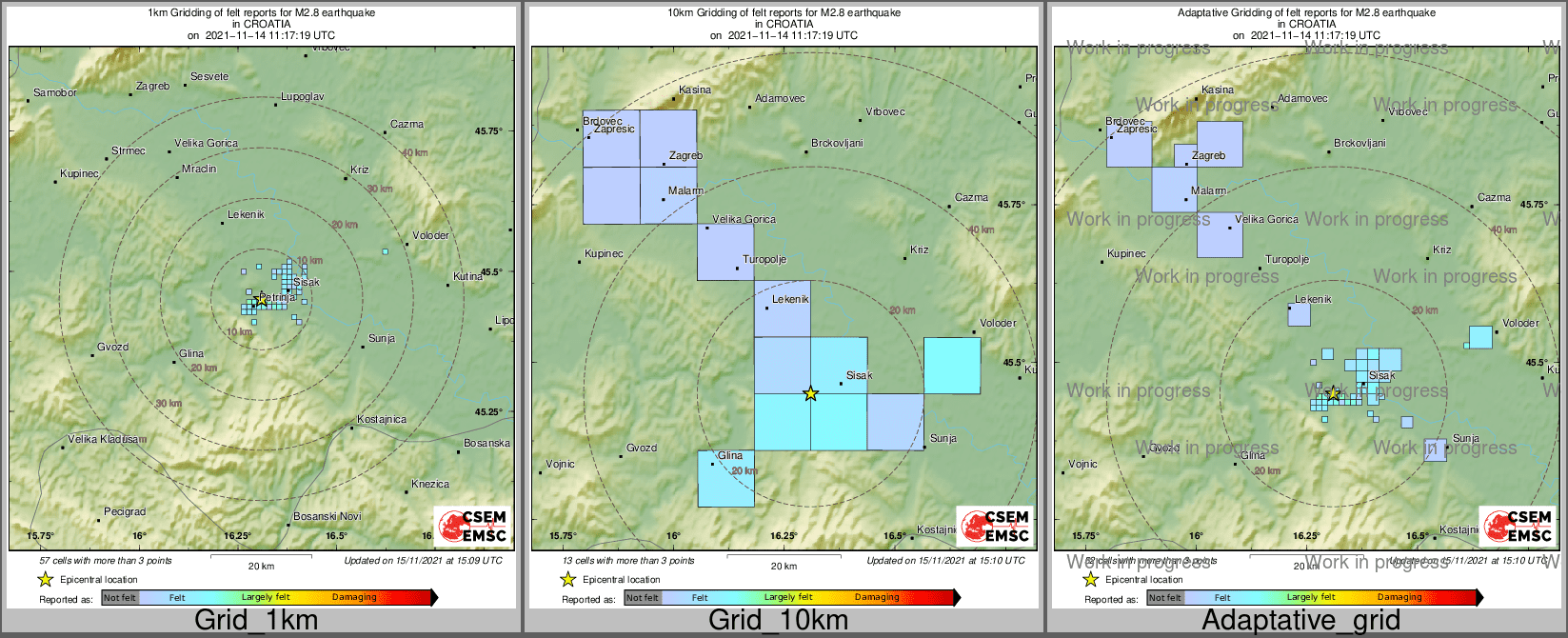Click the Grid_1km caption label
Viewport: 1568px width, 638px height.
tap(256, 621)
